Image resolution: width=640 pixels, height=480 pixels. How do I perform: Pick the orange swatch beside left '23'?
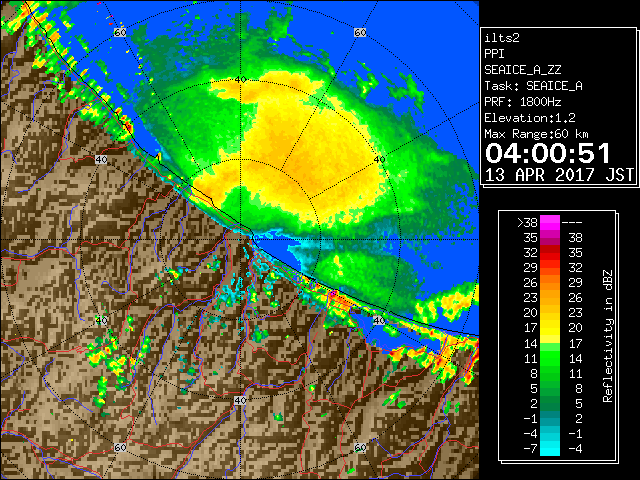[550, 298]
